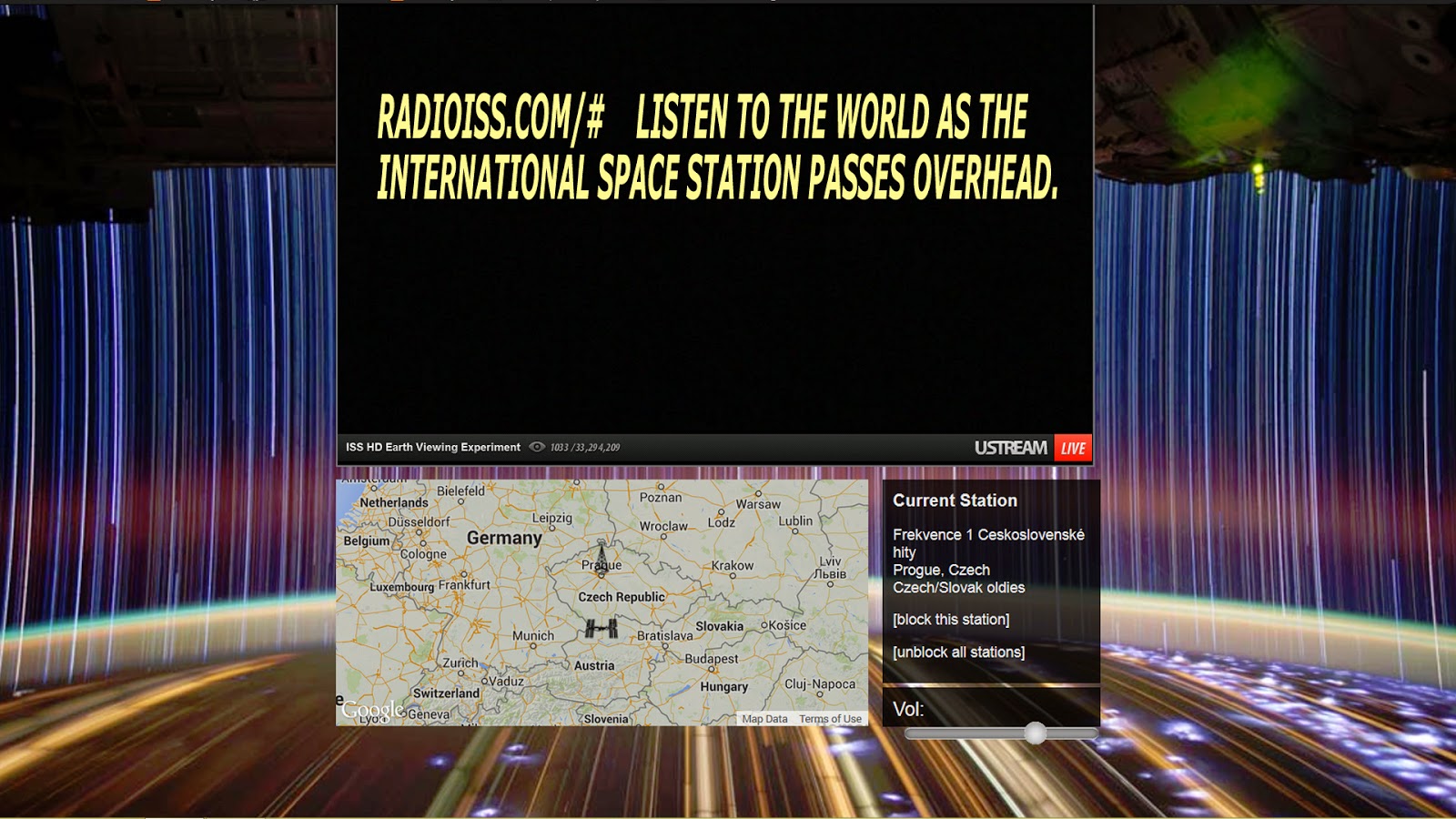Open the USTREAM logo link
The width and height of the screenshot is (1456, 819).
tap(1011, 448)
